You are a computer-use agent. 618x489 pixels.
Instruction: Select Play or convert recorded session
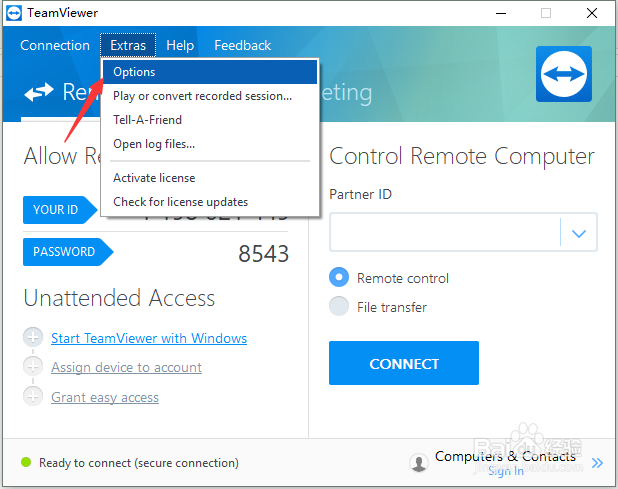pos(202,96)
